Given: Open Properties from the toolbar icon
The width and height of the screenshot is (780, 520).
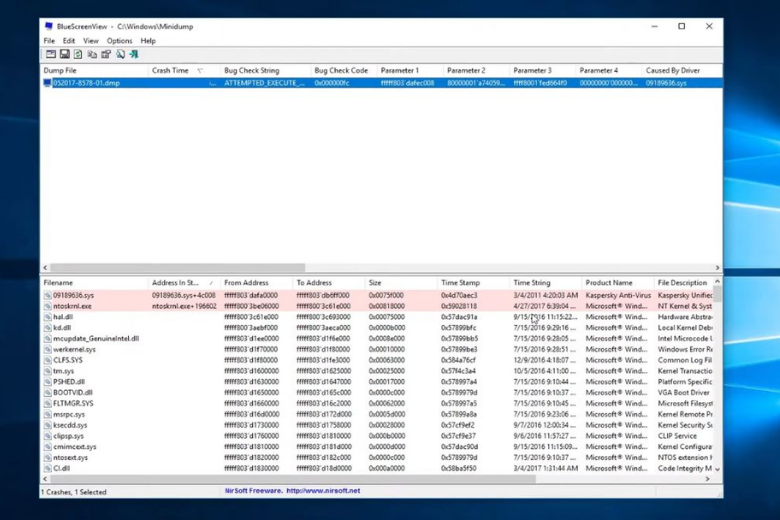Looking at the screenshot, I should click(x=106, y=54).
